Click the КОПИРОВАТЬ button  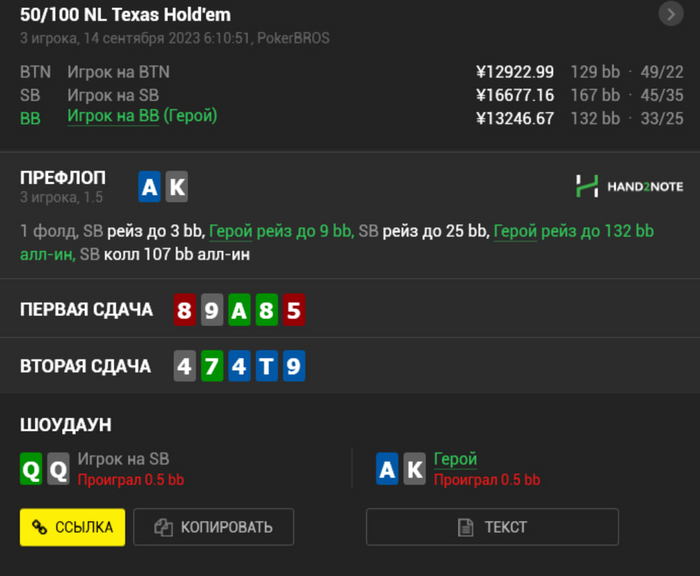213,527
